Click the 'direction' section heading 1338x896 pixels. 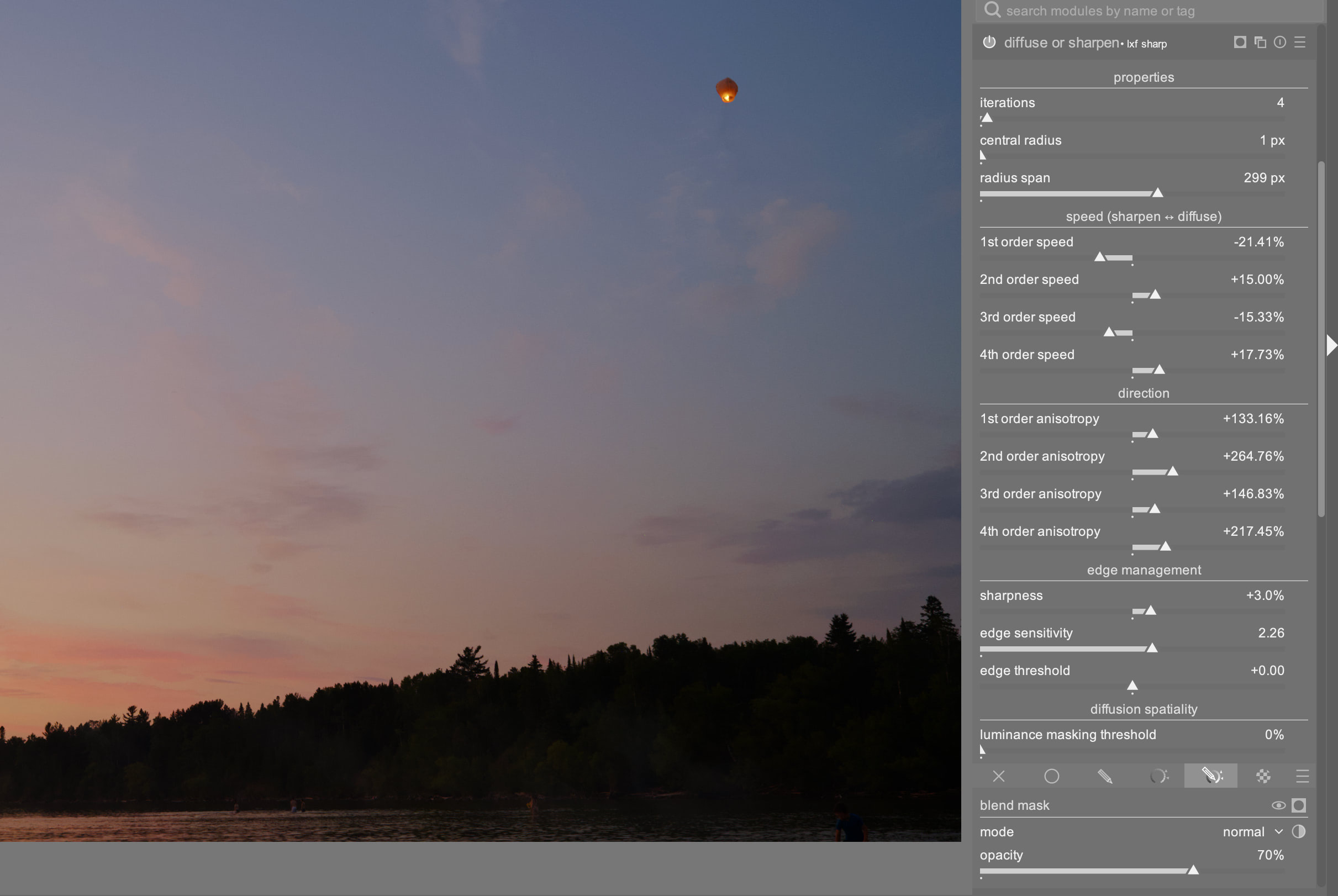point(1143,393)
